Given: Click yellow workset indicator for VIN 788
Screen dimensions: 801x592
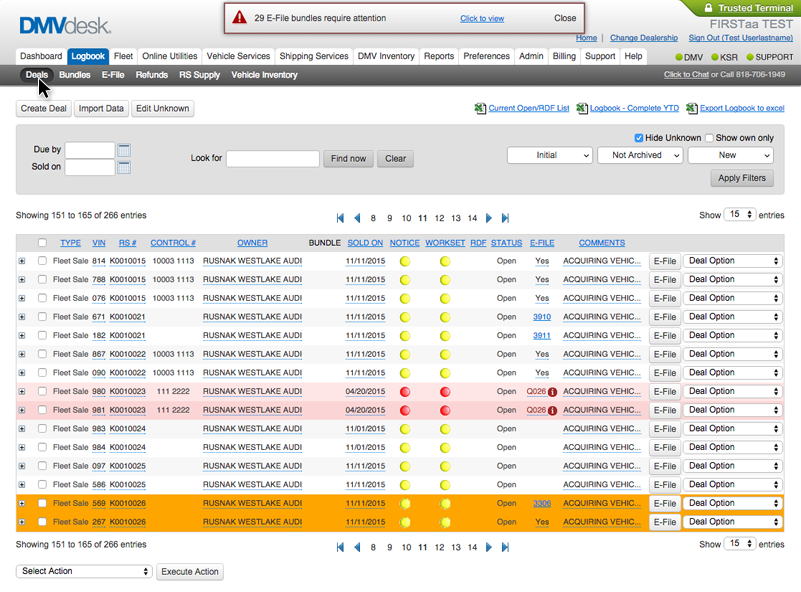Looking at the screenshot, I should point(445,280).
